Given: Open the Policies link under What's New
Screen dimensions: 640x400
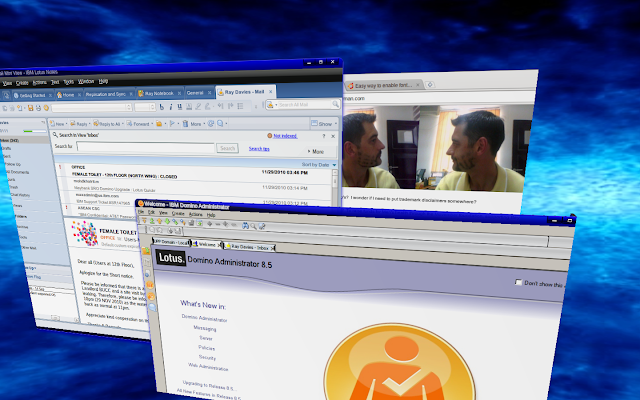Looking at the screenshot, I should 207,348.
